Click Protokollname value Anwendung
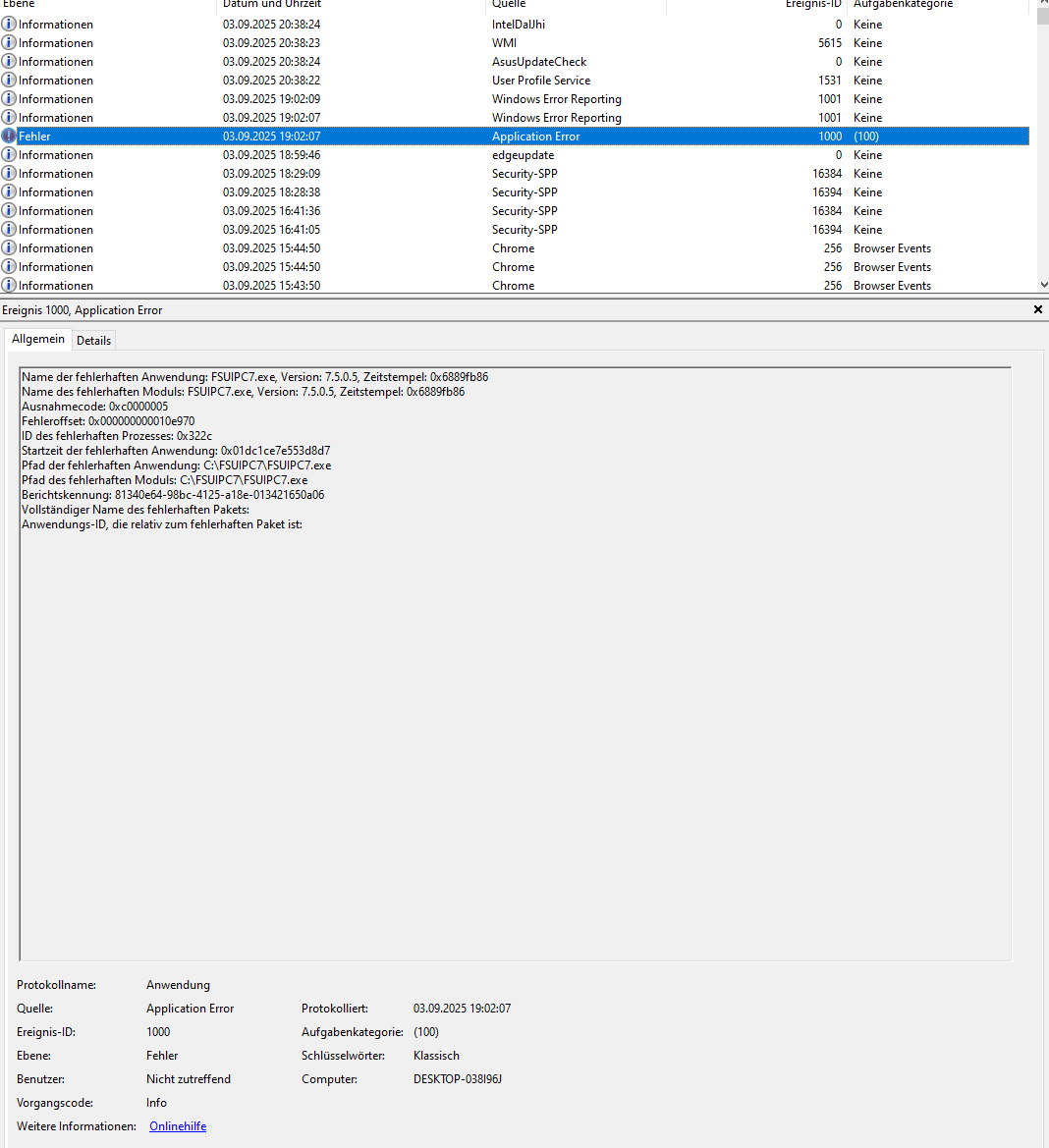 (x=178, y=985)
